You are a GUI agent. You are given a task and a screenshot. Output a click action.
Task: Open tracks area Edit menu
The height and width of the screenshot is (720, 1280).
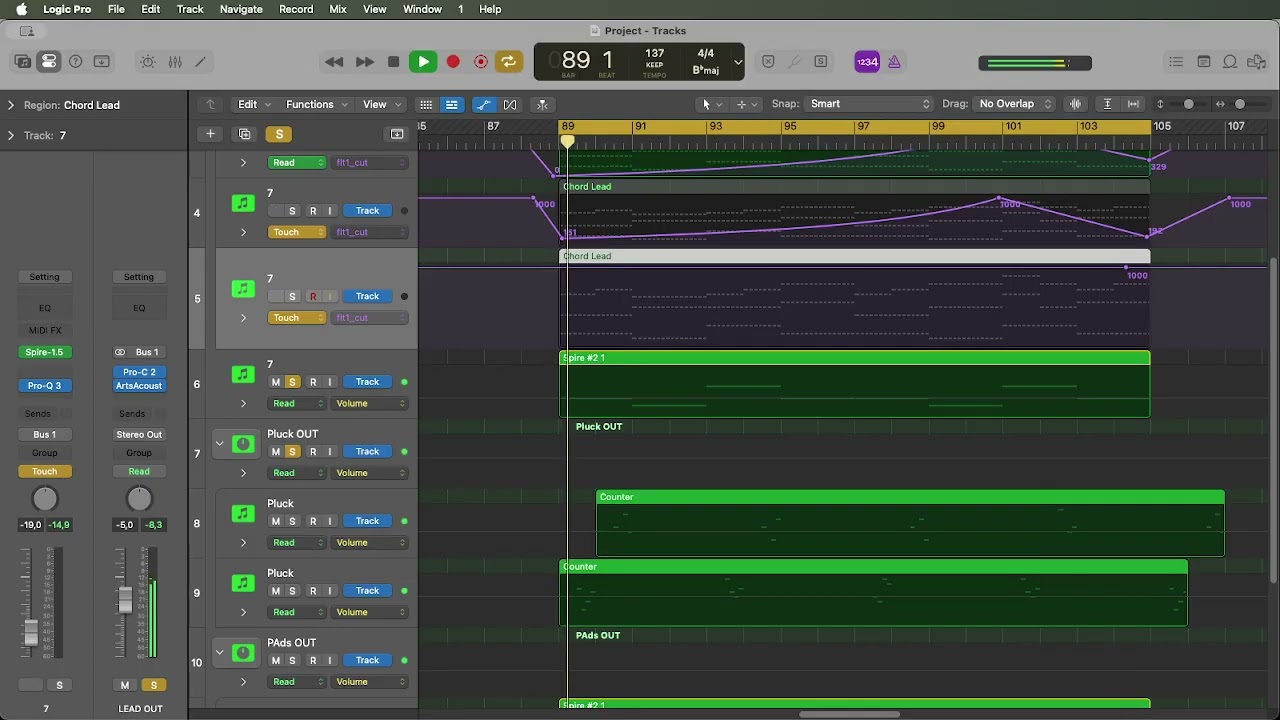[x=253, y=104]
